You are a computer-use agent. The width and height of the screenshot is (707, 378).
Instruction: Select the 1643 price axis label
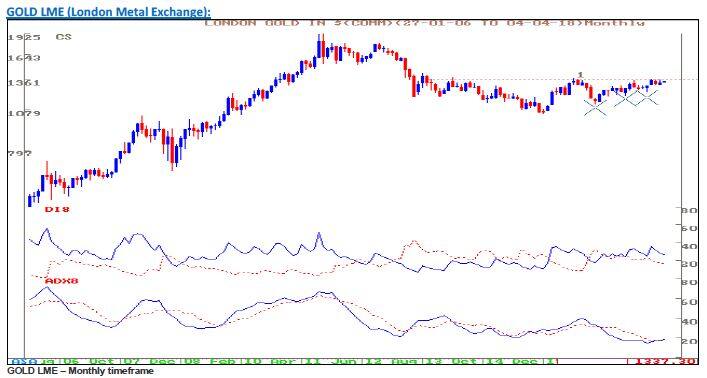[24, 58]
